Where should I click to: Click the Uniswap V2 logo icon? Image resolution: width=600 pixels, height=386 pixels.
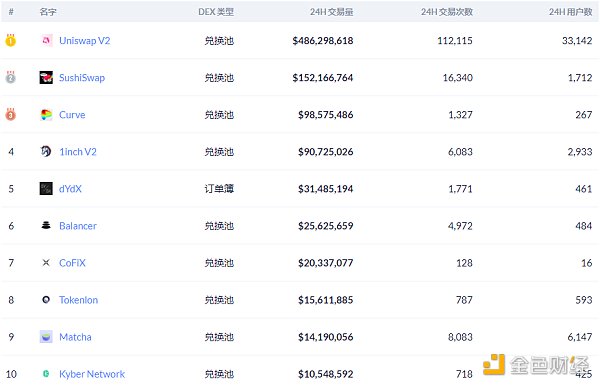[46, 41]
